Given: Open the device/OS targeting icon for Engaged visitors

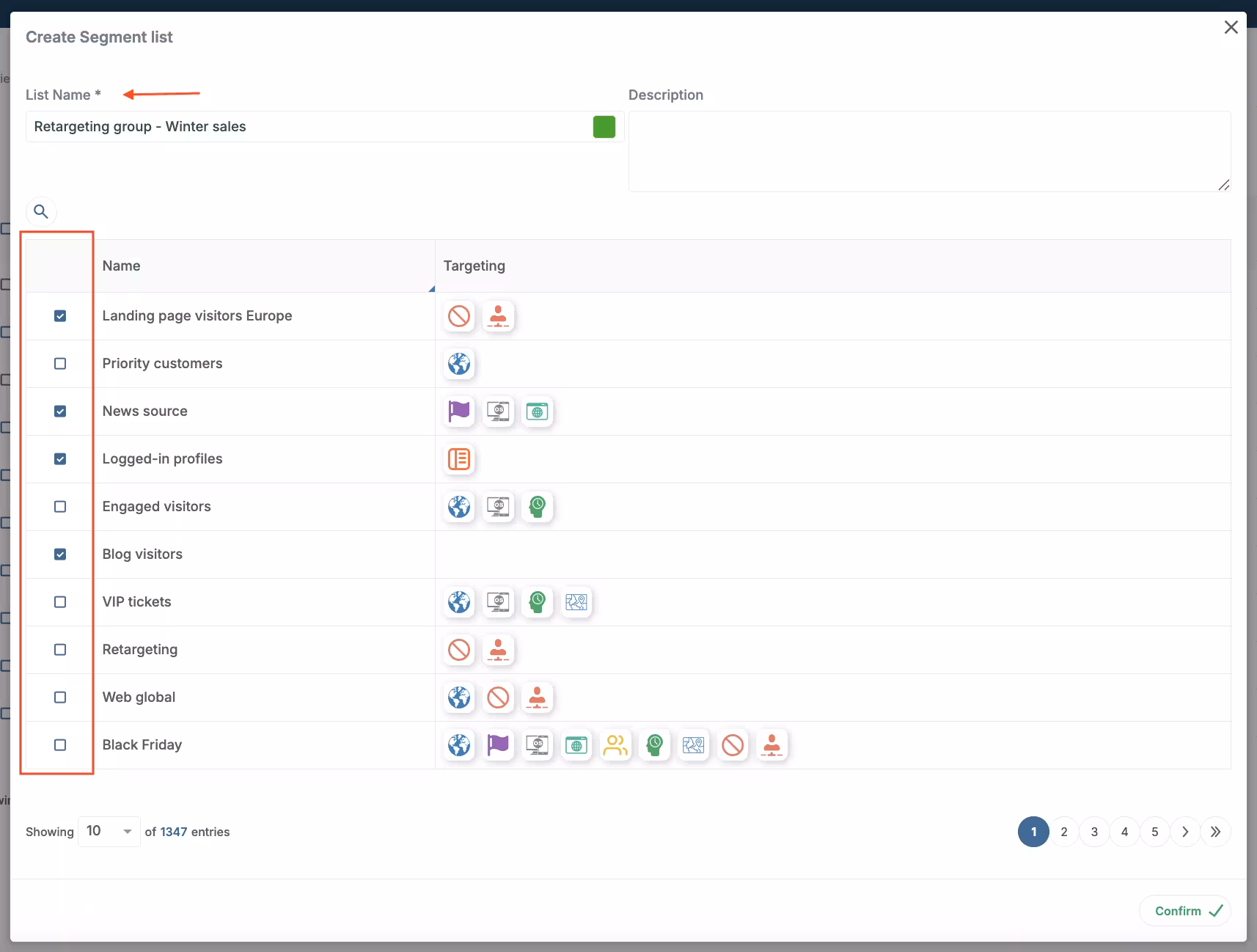Looking at the screenshot, I should [499, 507].
